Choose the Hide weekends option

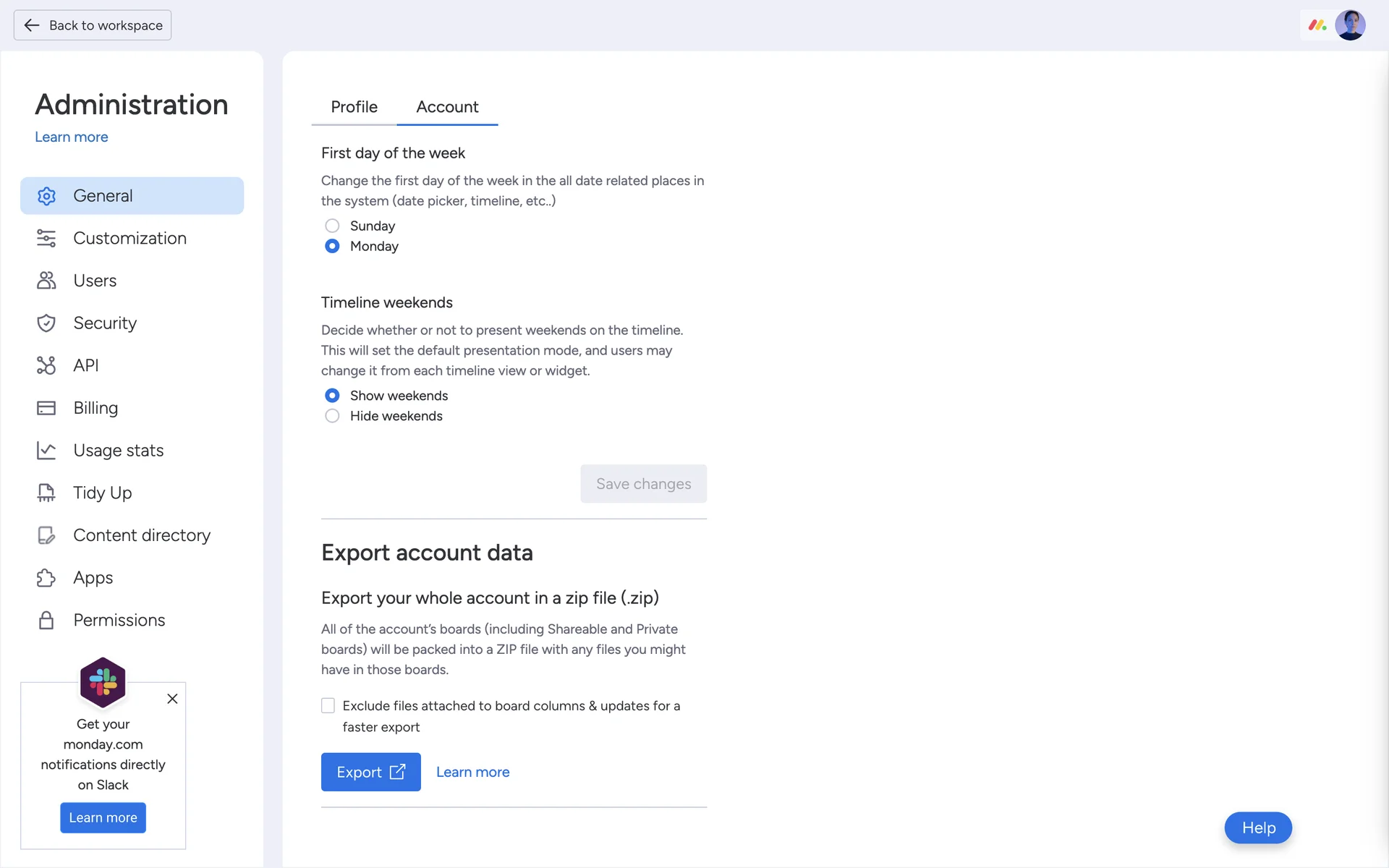pyautogui.click(x=332, y=416)
